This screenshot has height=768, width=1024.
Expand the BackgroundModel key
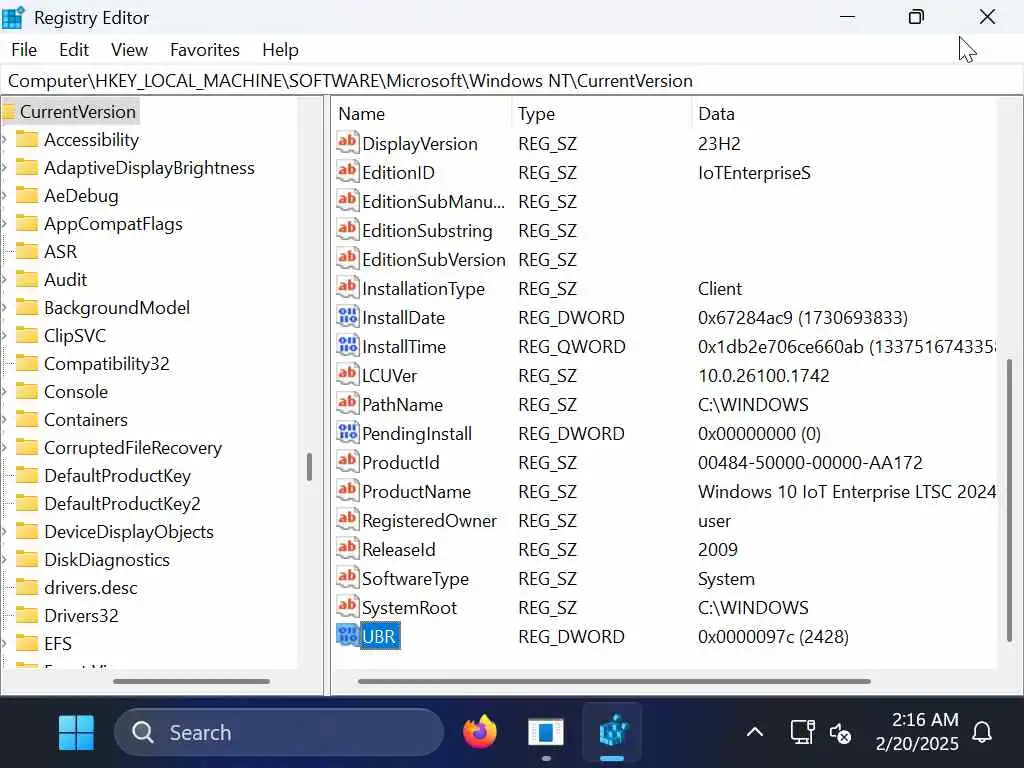pyautogui.click(x=5, y=308)
